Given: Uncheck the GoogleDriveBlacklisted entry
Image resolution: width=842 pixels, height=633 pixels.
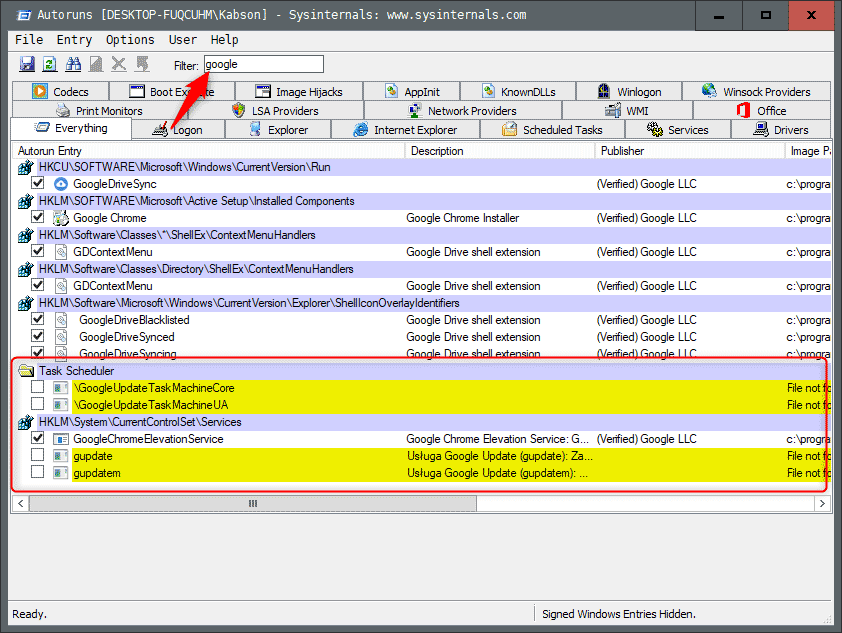Looking at the screenshot, I should 38,319.
